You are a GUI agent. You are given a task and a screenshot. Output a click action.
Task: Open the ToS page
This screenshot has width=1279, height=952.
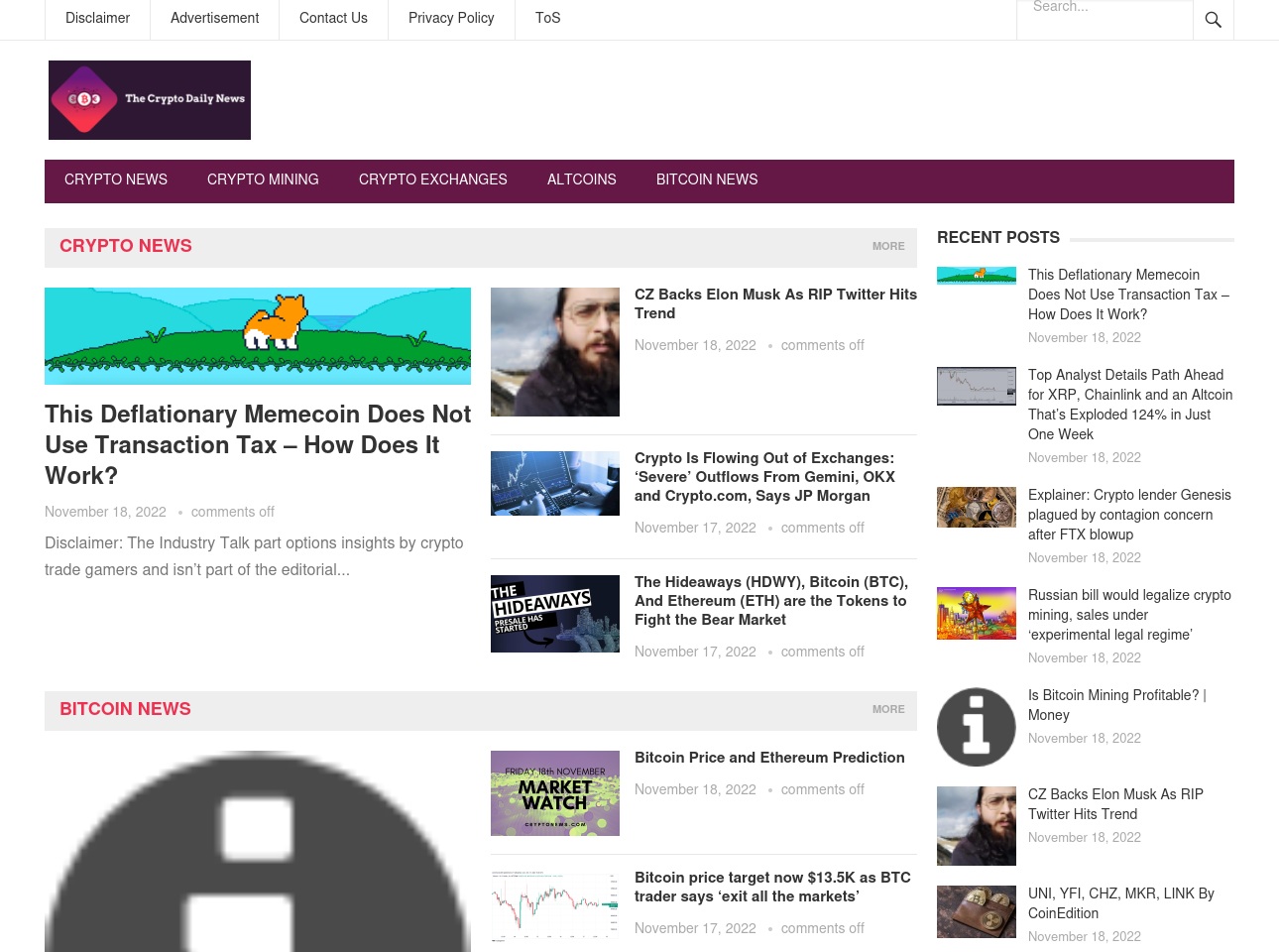tap(548, 18)
